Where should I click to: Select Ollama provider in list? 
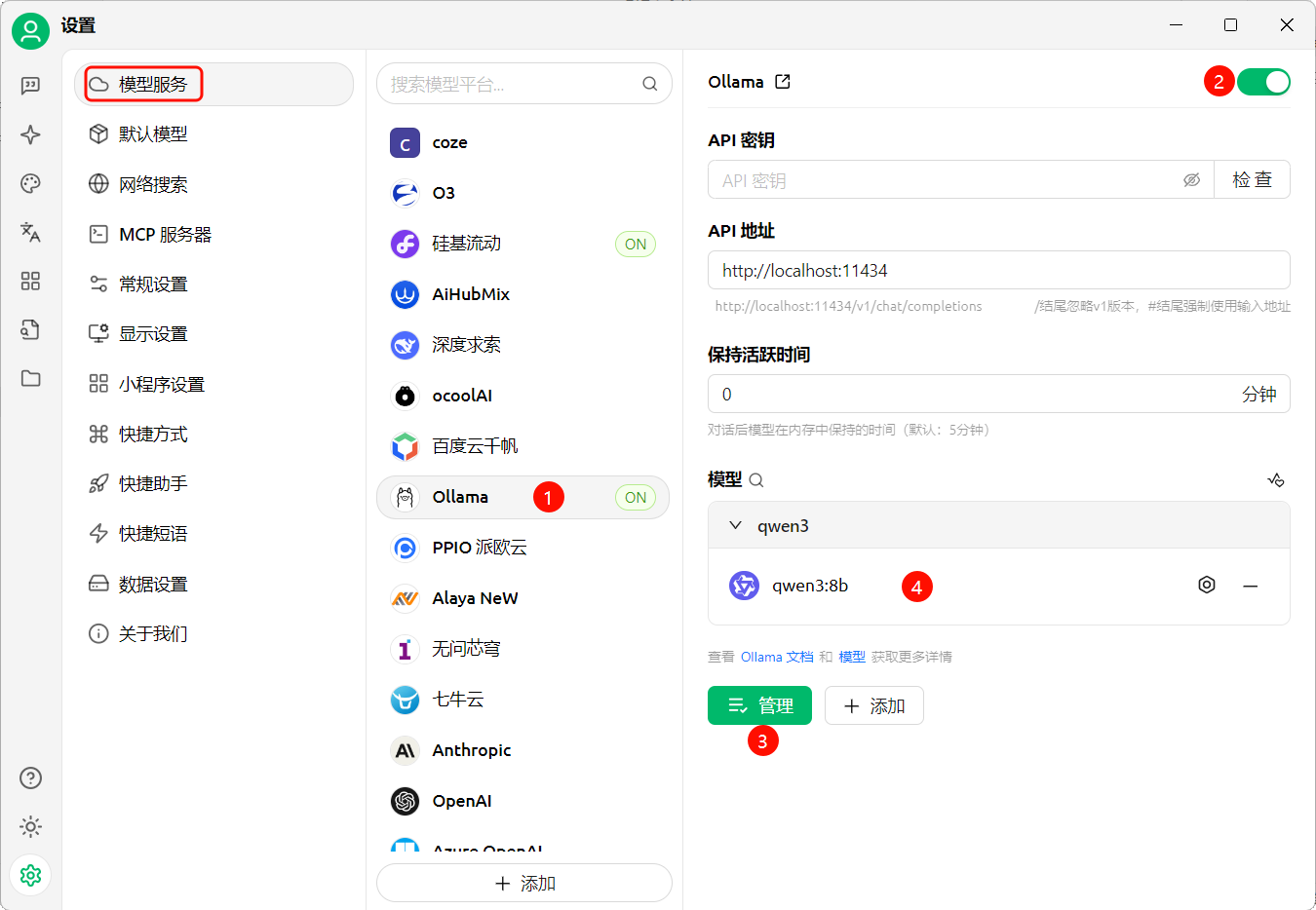(523, 497)
